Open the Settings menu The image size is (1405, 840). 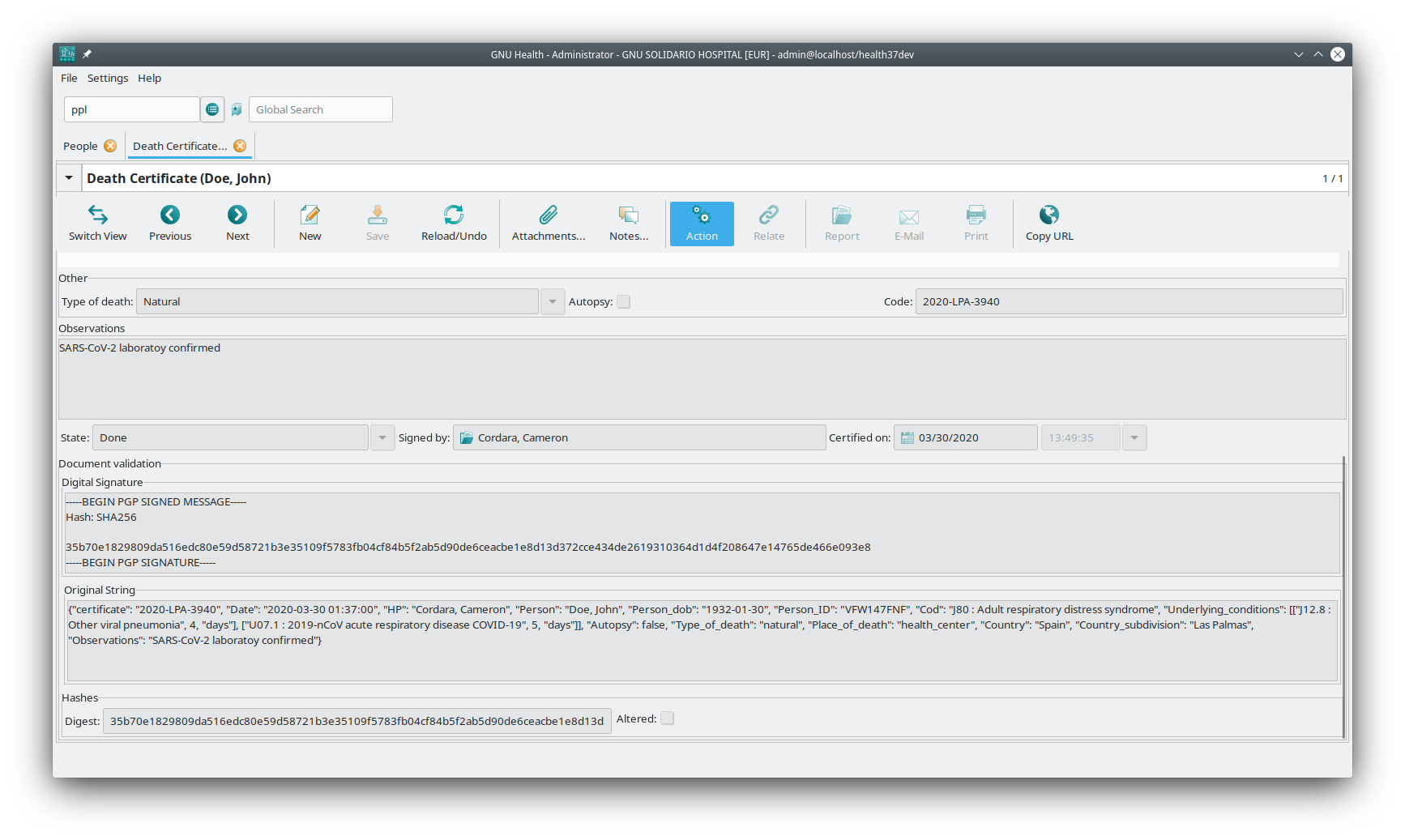(x=108, y=79)
